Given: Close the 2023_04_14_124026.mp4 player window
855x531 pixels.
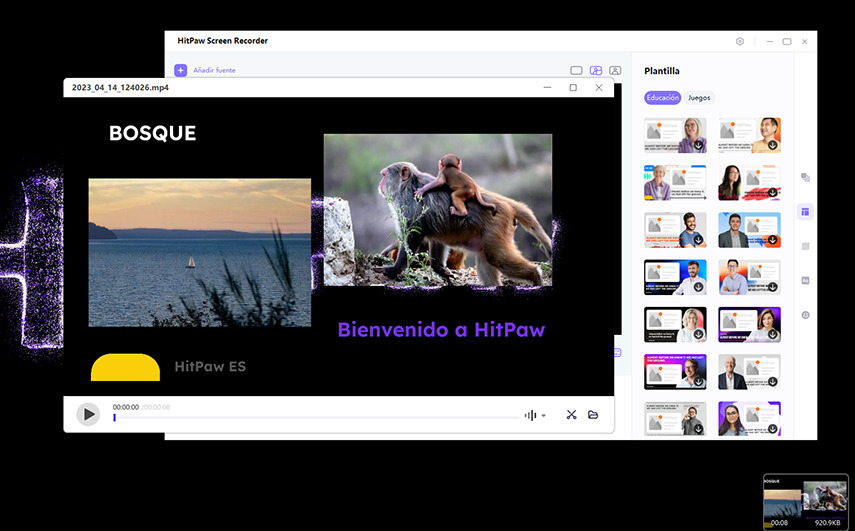Looking at the screenshot, I should (599, 87).
